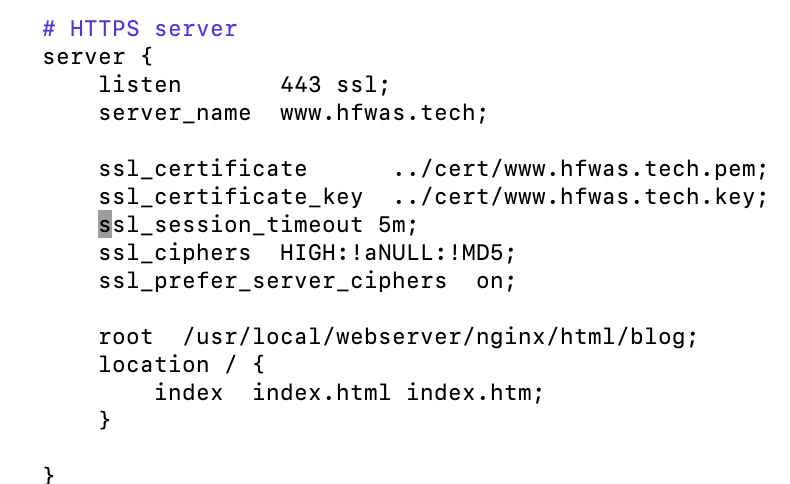This screenshot has width=790, height=484.
Task: Click 'index.htm;' at the line end
Action: click(475, 393)
